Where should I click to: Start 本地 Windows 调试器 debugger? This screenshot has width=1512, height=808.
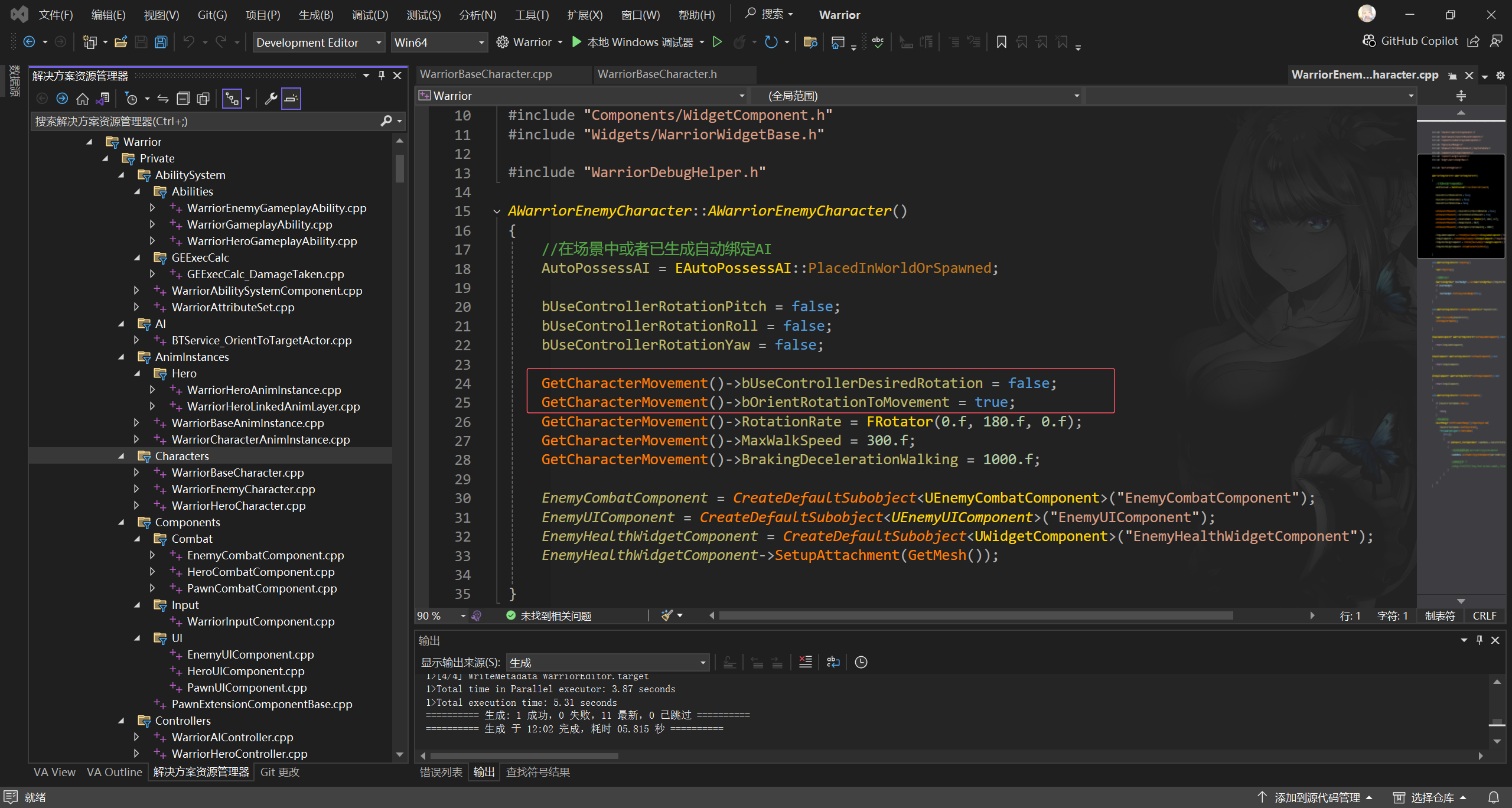(633, 42)
